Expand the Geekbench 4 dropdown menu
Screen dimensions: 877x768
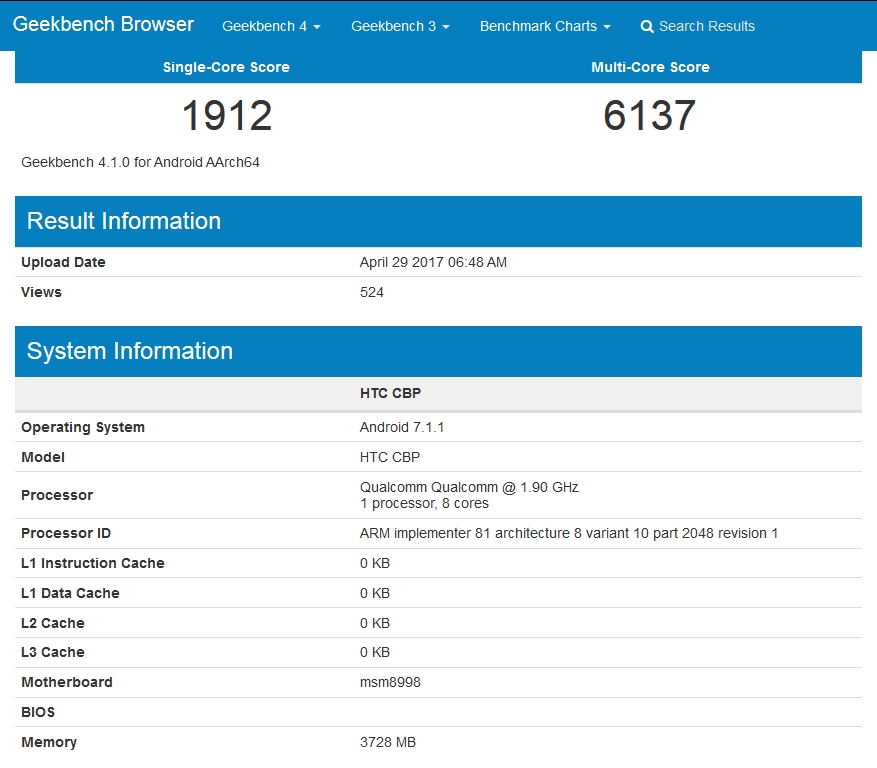(x=271, y=26)
